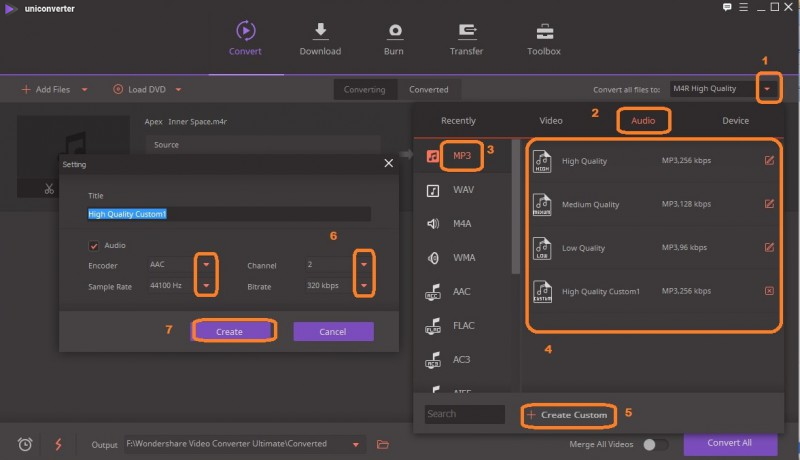Screen dimensions: 800x460
Task: Delete the High Quality Custom1 preset
Action: click(769, 291)
